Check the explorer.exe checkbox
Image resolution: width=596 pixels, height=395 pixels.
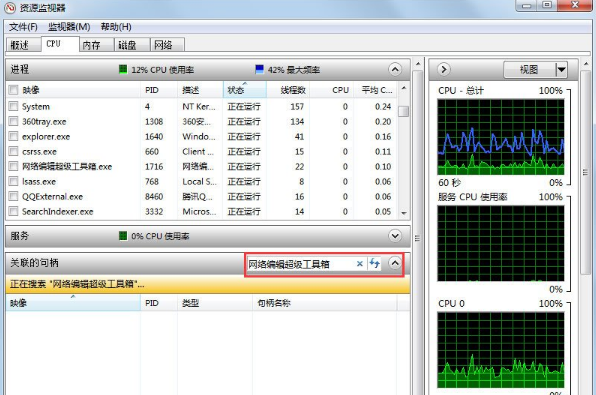(13, 136)
